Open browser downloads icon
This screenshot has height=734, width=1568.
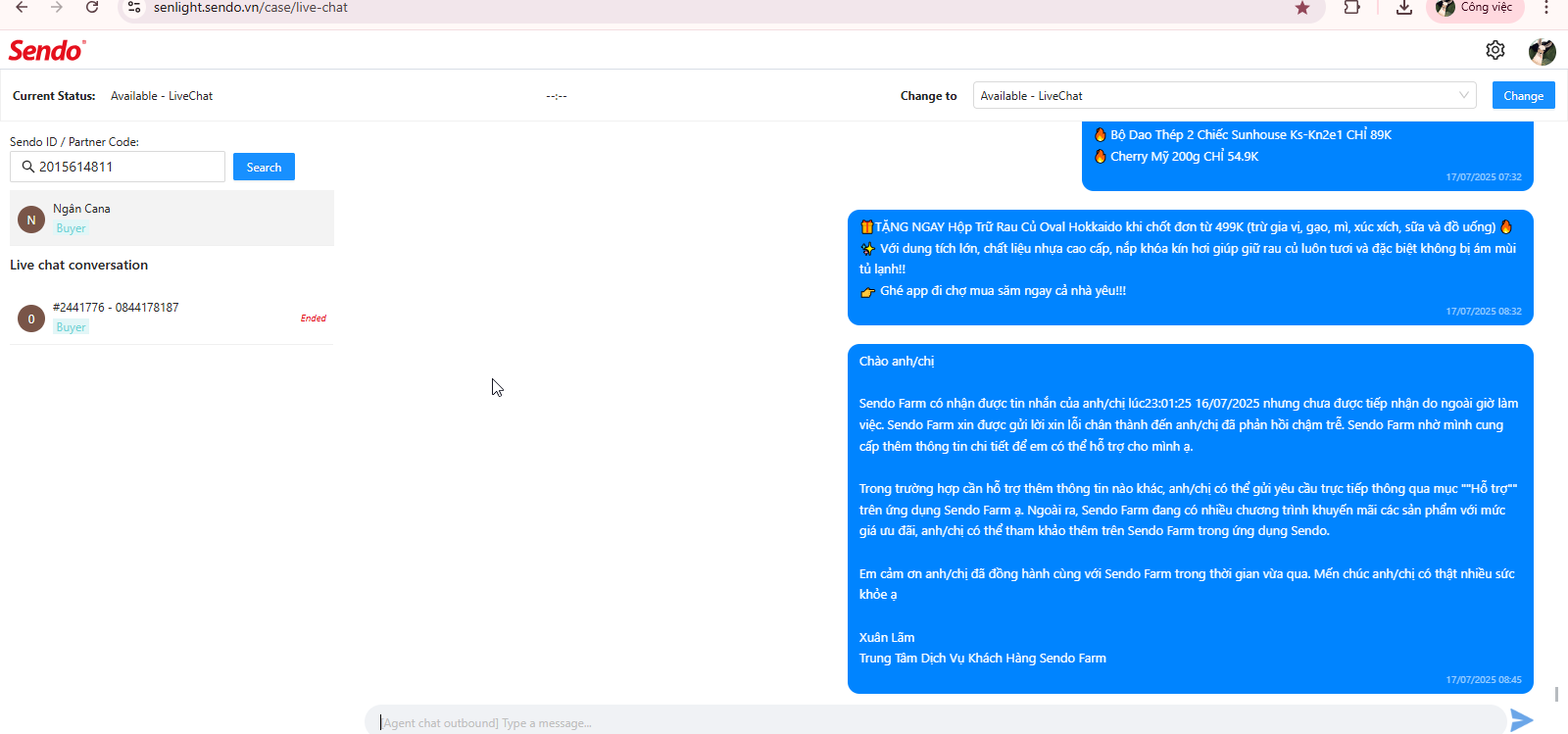[x=1404, y=7]
